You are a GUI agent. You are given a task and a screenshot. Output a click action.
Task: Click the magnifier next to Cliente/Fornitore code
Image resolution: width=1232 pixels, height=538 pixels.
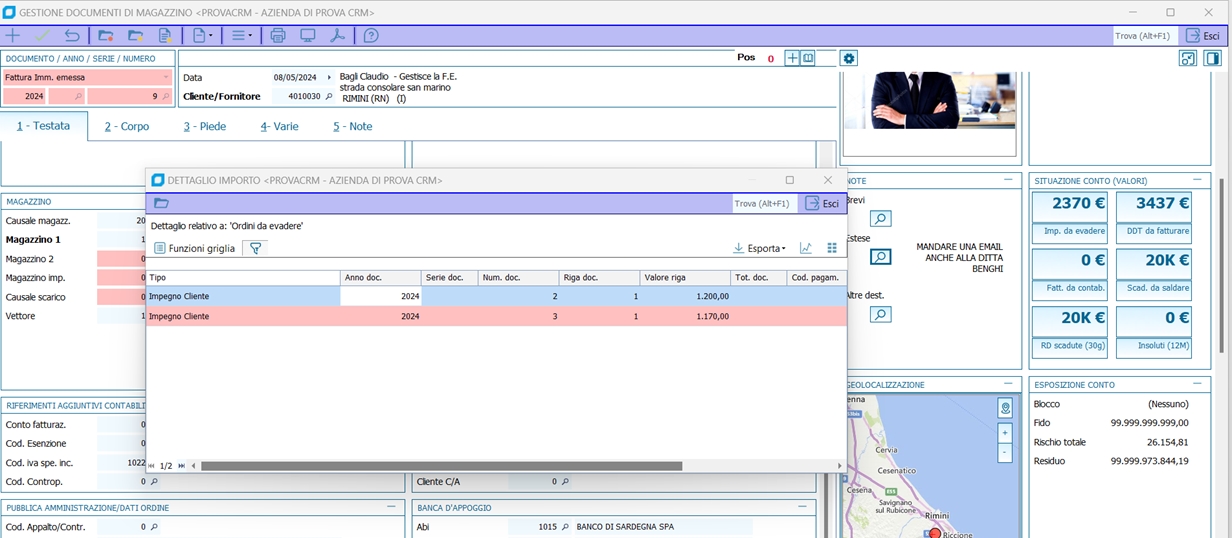329,97
